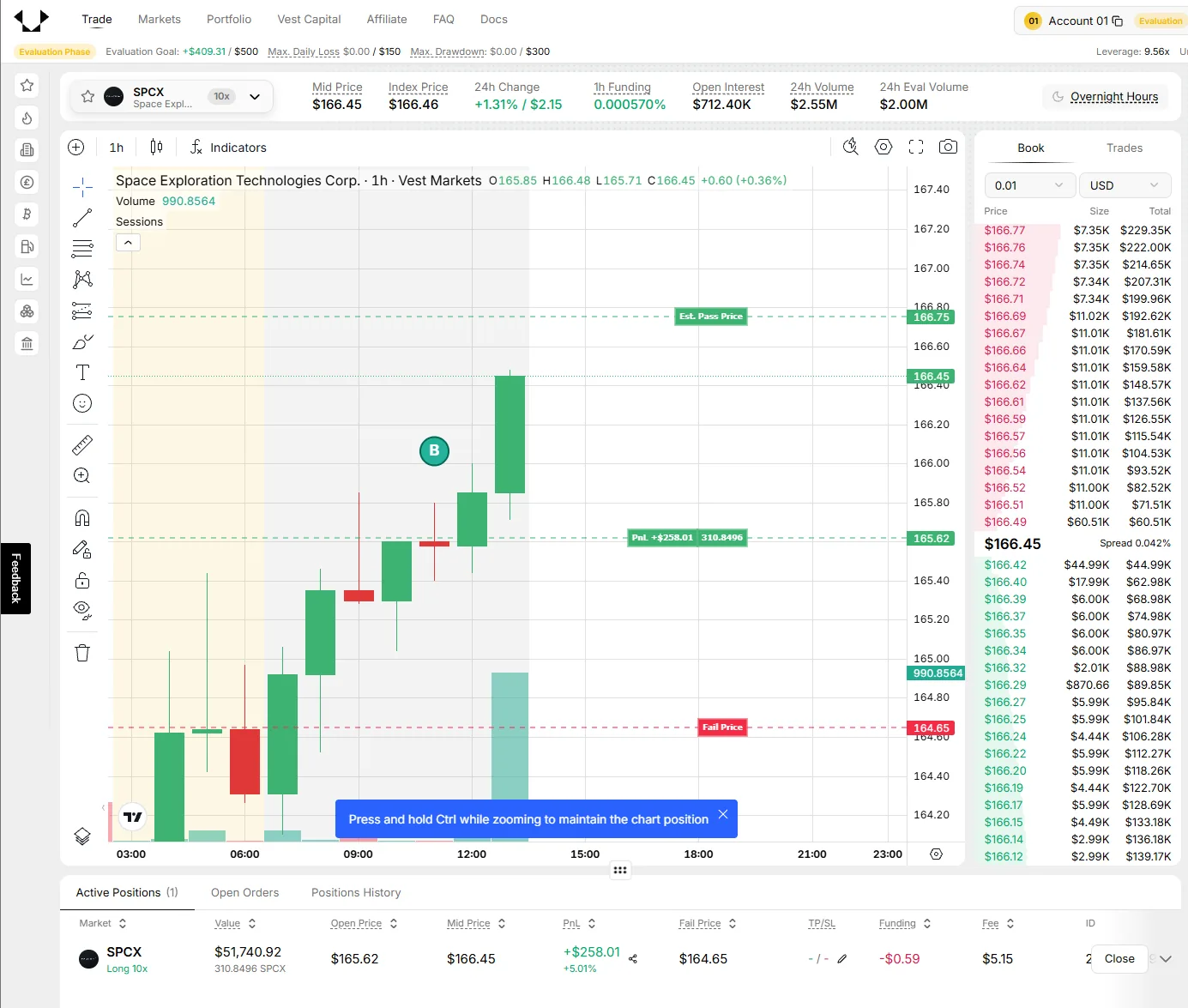Open the emoji icons tool
This screenshot has height=1008, width=1188.
coord(82,403)
